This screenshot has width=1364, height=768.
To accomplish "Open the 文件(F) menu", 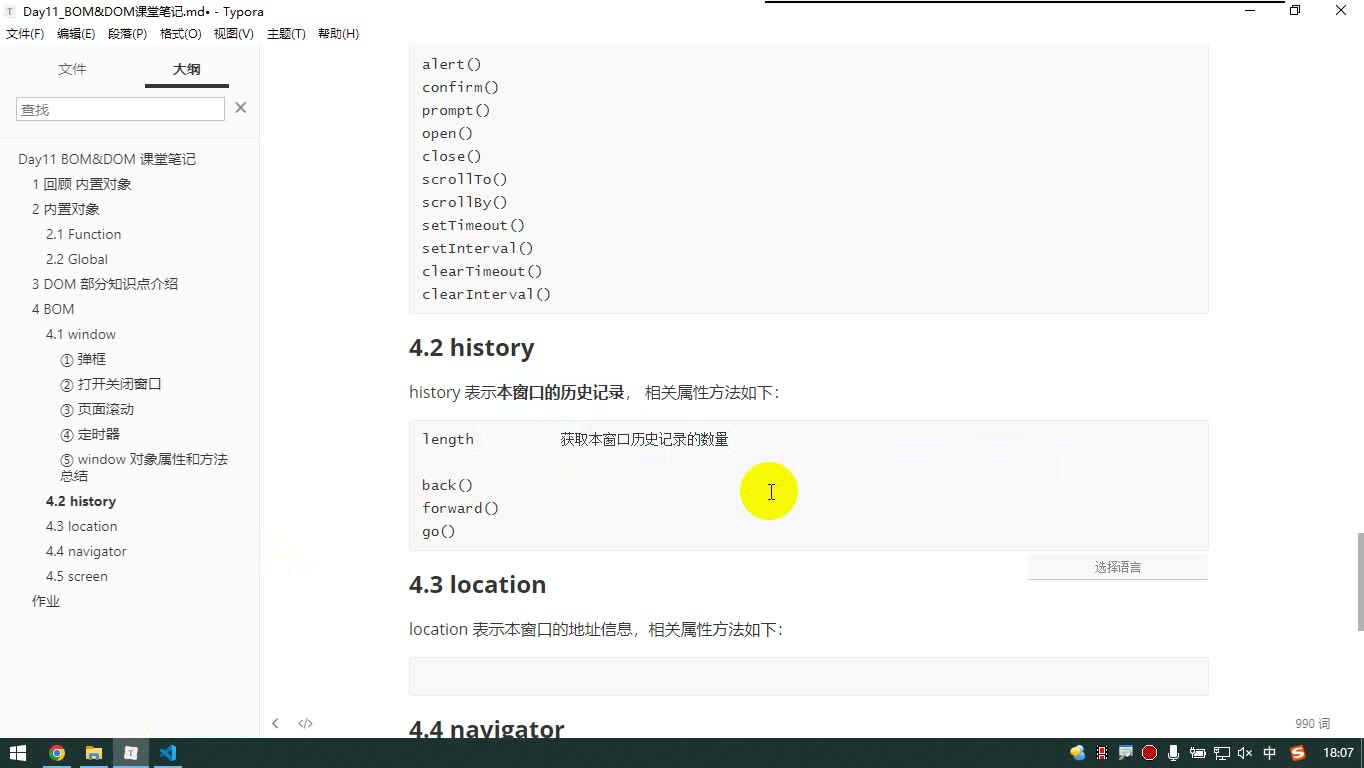I will coord(25,34).
